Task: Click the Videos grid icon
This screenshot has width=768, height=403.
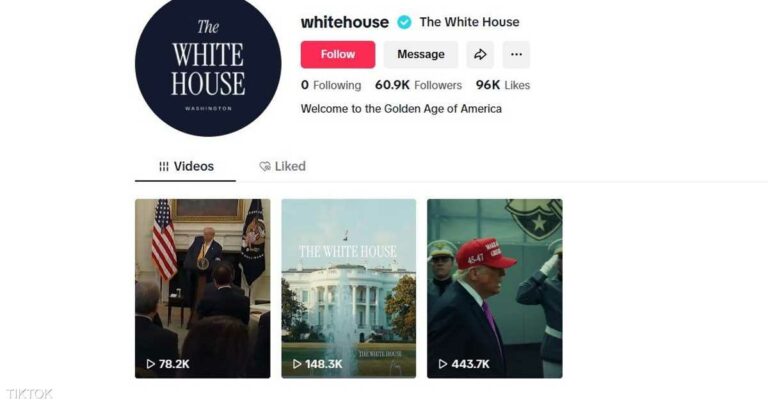Action: 164,166
